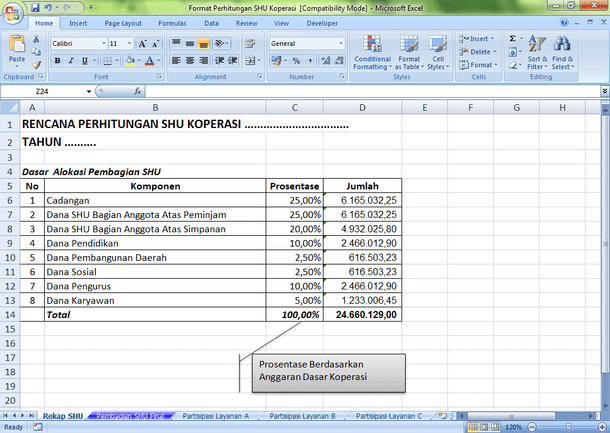Center text horizontally
Viewport: 610px width, 433px height.
click(x=190, y=61)
